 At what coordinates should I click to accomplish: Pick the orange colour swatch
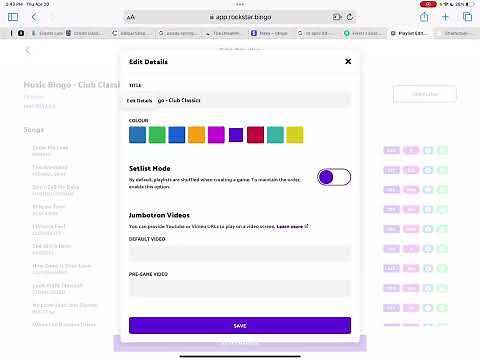pyautogui.click(x=196, y=135)
